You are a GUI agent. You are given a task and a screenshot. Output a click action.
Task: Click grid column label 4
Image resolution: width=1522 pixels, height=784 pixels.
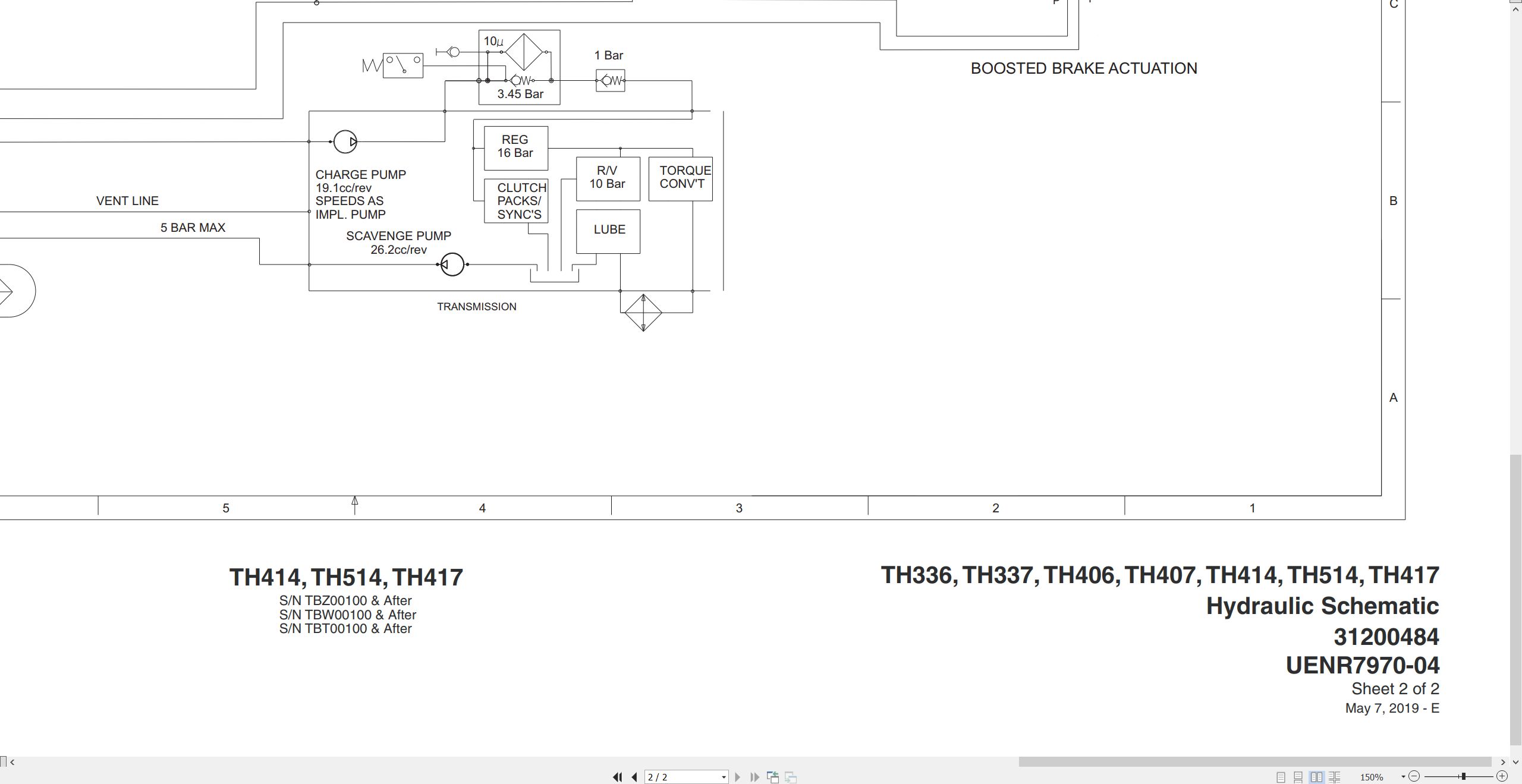click(x=482, y=508)
